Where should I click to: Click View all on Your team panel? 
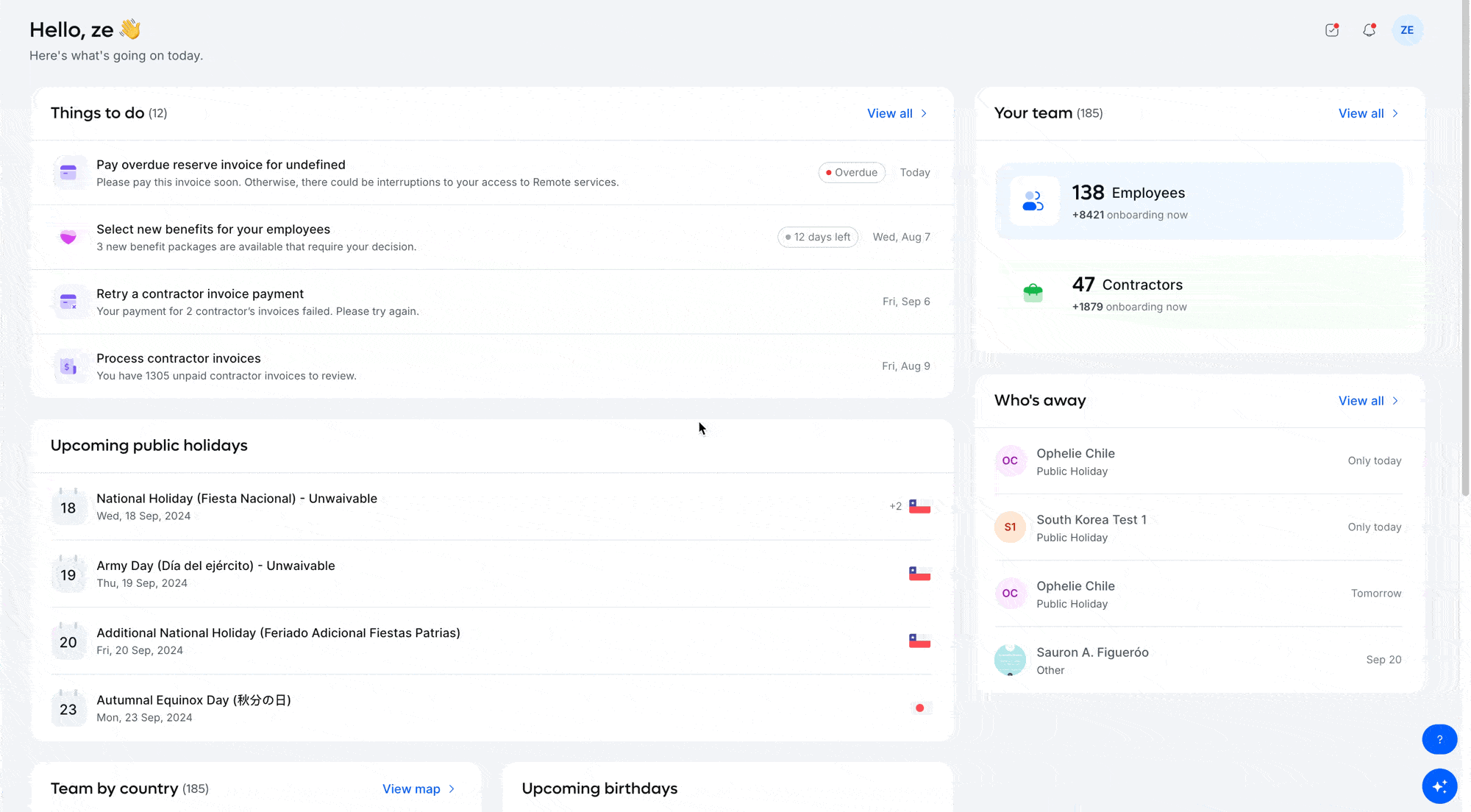pyautogui.click(x=1361, y=113)
